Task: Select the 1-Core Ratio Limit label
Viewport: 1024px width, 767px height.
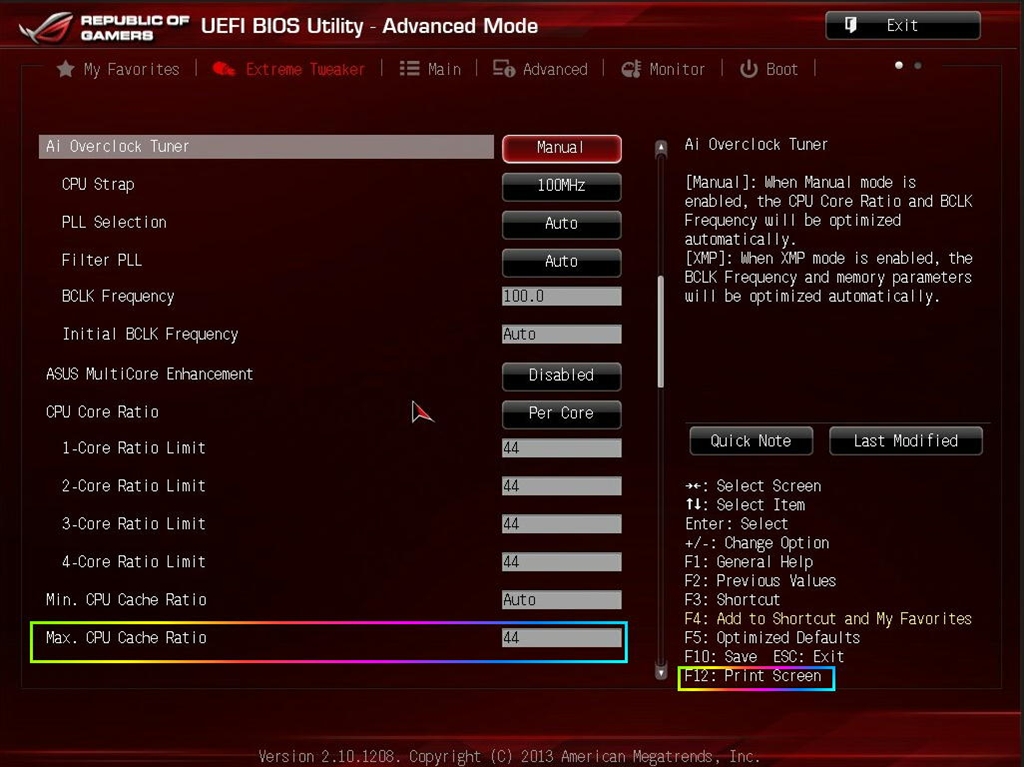Action: [x=134, y=448]
